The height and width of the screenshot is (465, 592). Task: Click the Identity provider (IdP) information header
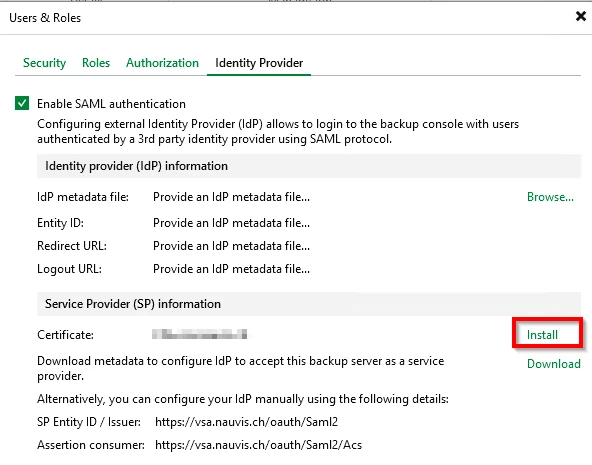(x=308, y=166)
